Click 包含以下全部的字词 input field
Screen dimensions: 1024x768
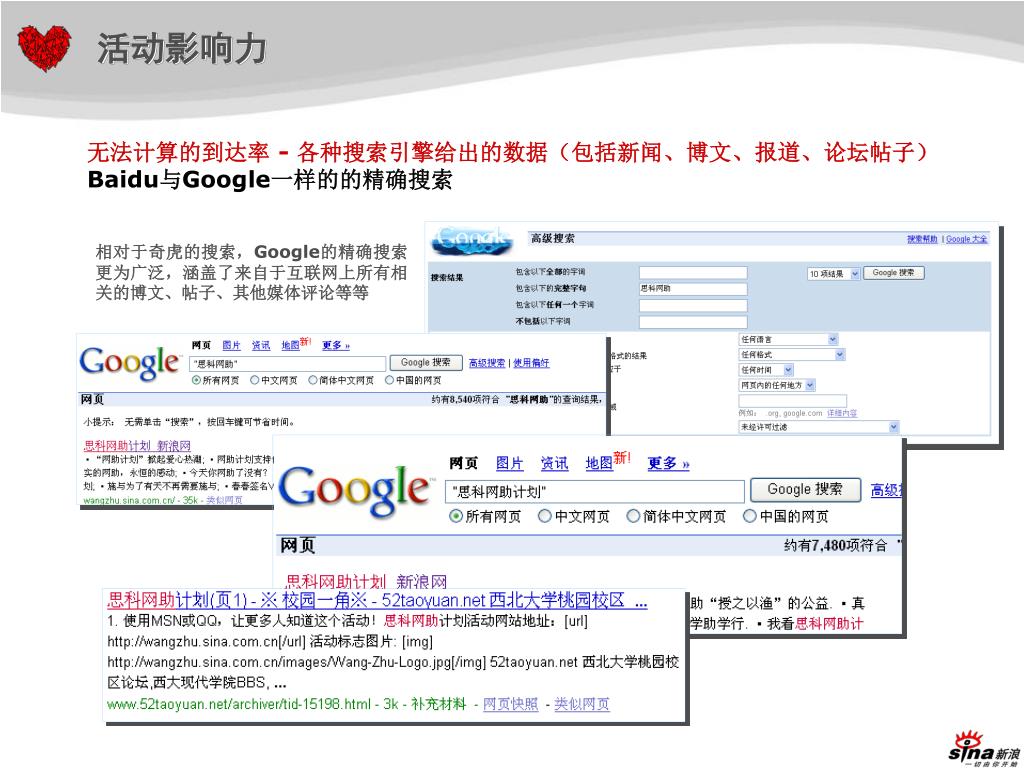693,273
